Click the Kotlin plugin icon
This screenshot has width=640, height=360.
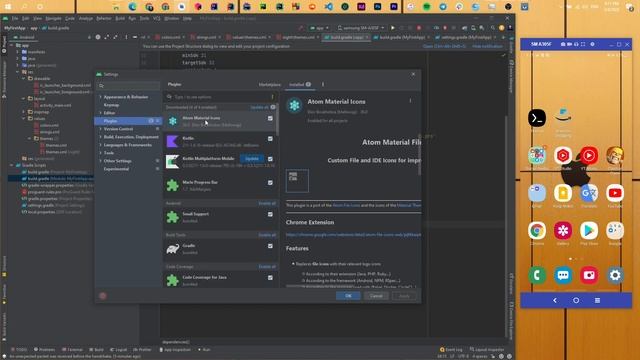pos(172,141)
